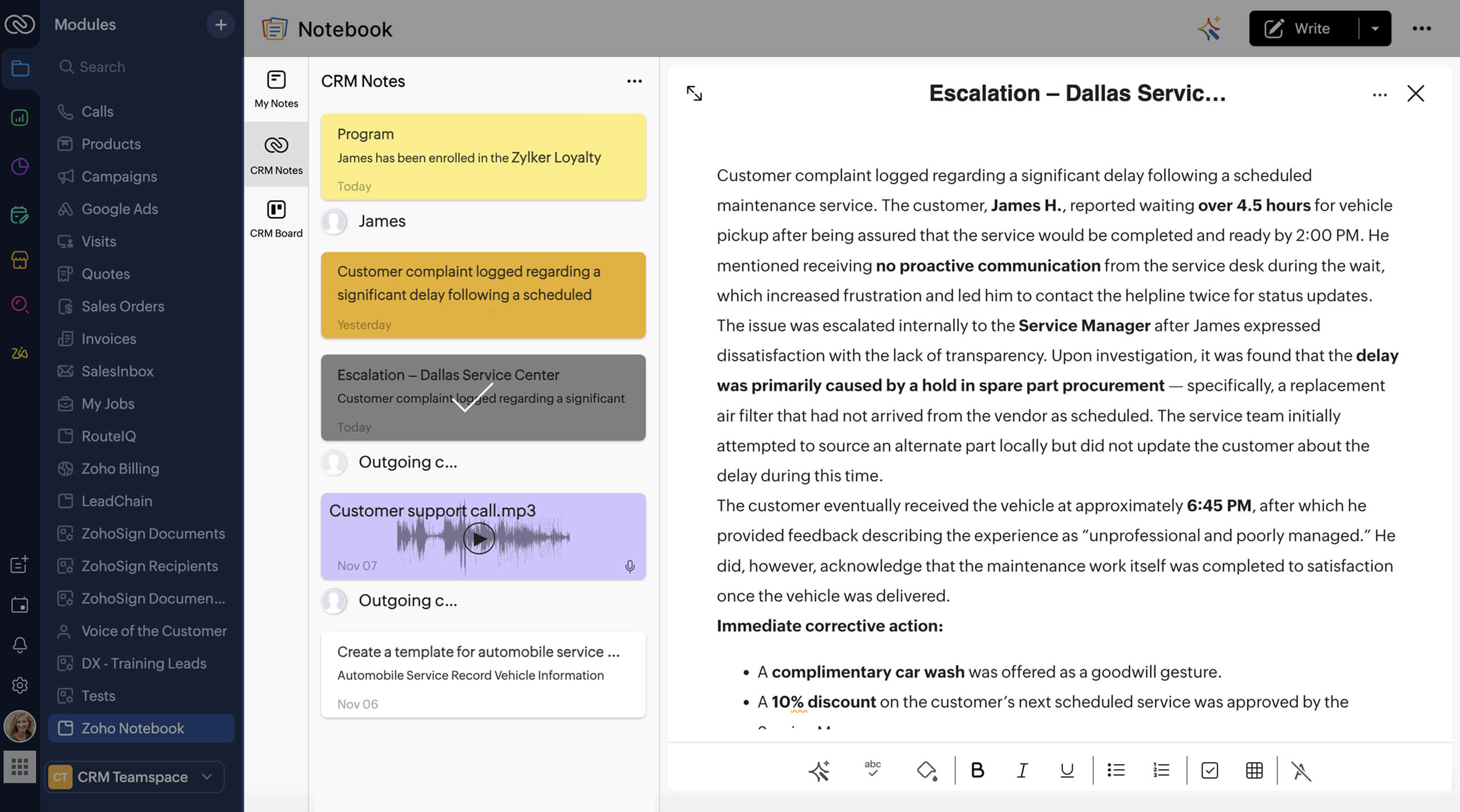Expand the CRM Teamspace selector
The image size is (1460, 812).
pyautogui.click(x=206, y=777)
